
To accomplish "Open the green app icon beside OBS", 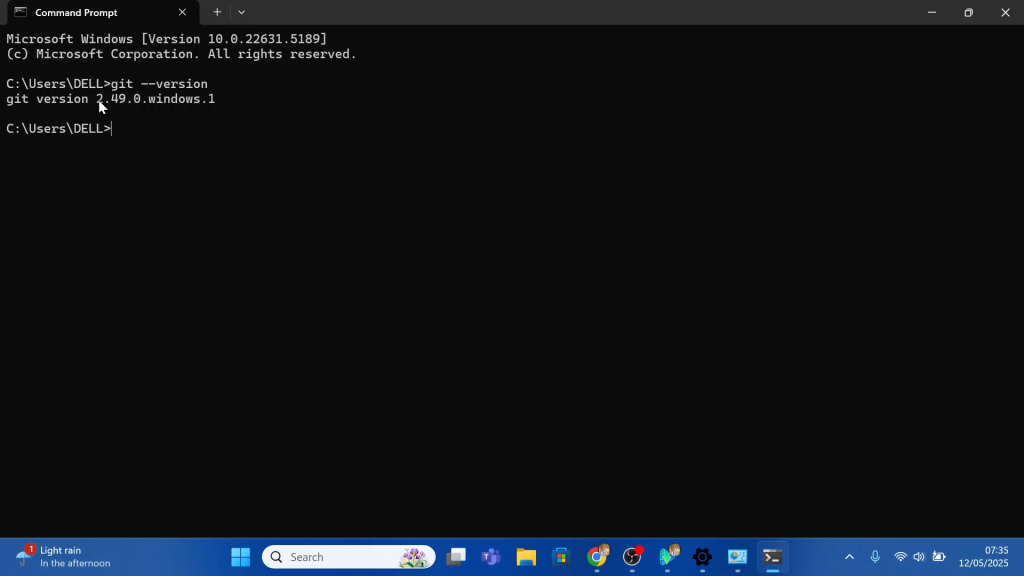I will coord(667,557).
